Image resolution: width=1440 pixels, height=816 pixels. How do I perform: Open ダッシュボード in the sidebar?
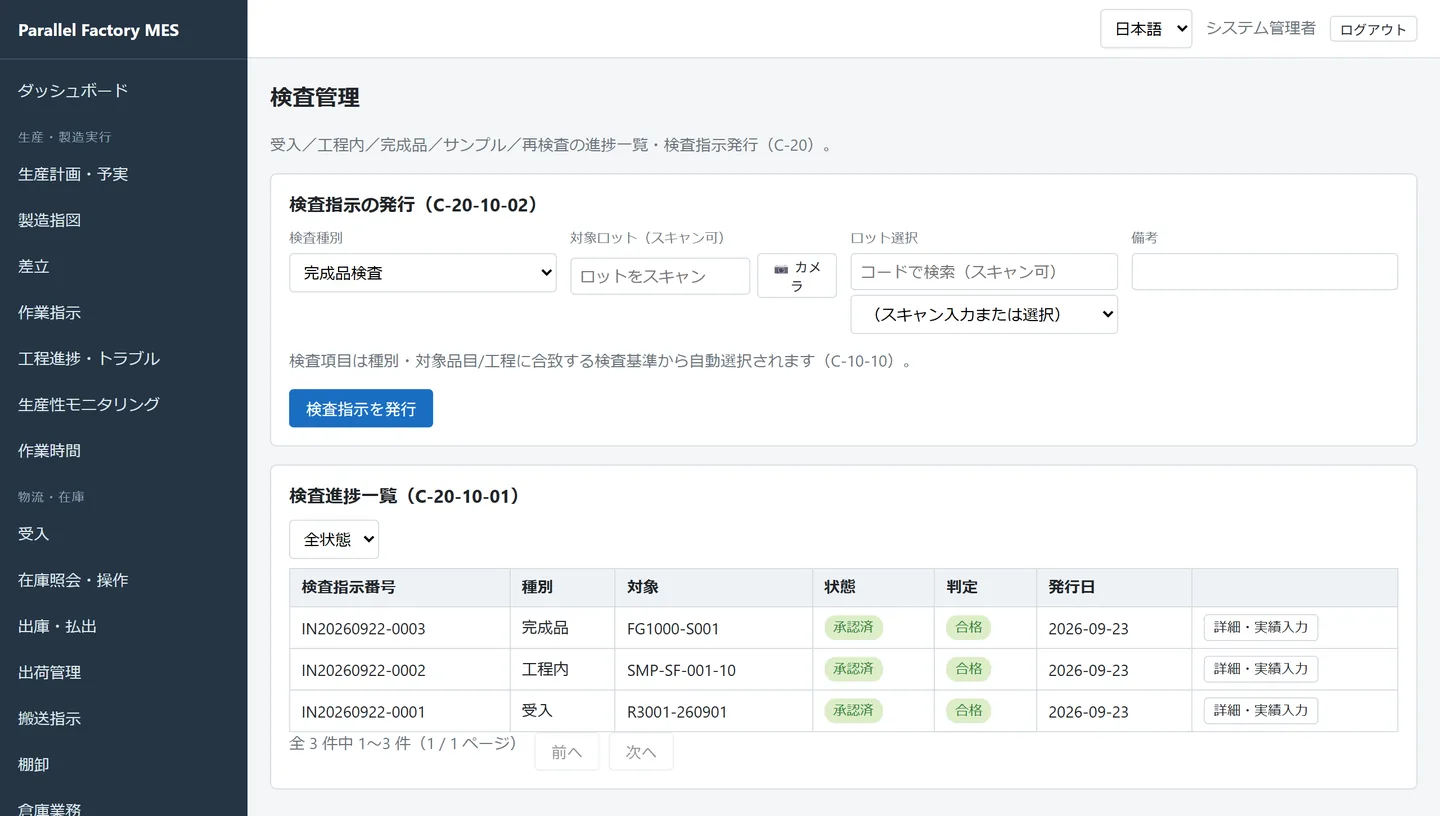[73, 90]
